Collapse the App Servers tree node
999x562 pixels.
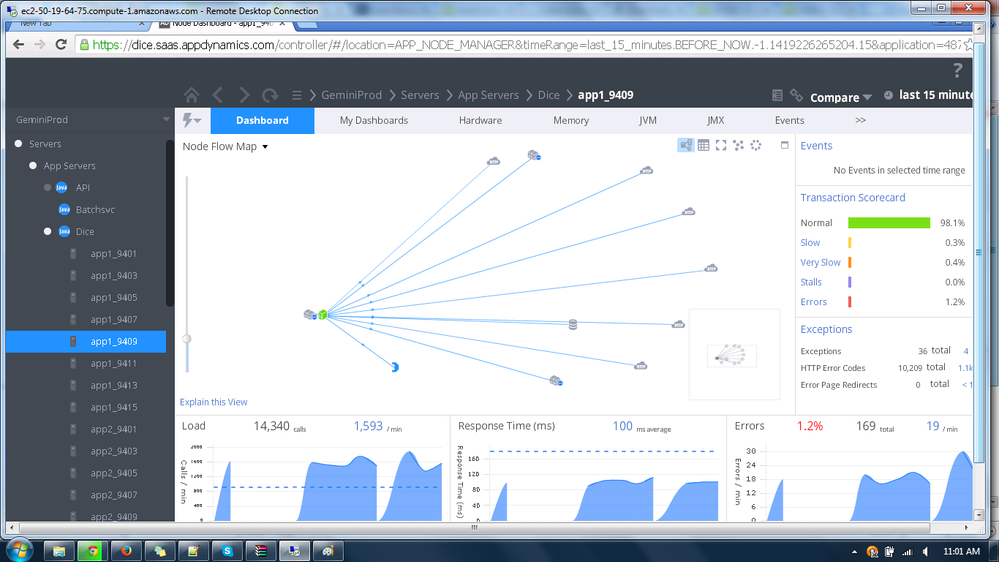pyautogui.click(x=33, y=166)
